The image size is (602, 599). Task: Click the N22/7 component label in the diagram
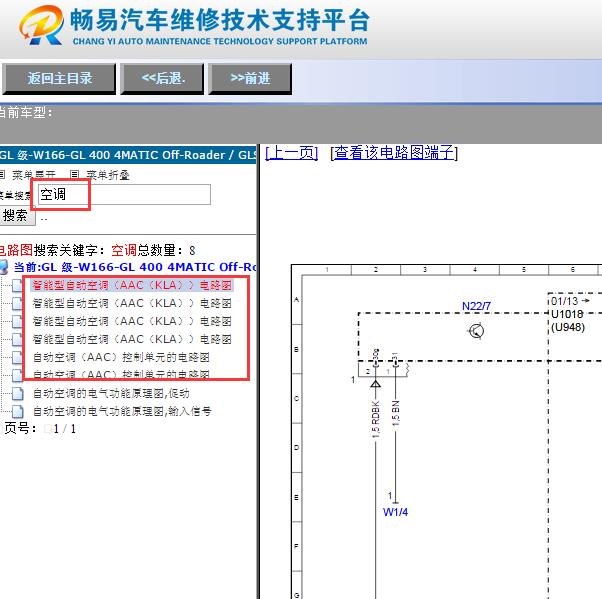pyautogui.click(x=476, y=306)
